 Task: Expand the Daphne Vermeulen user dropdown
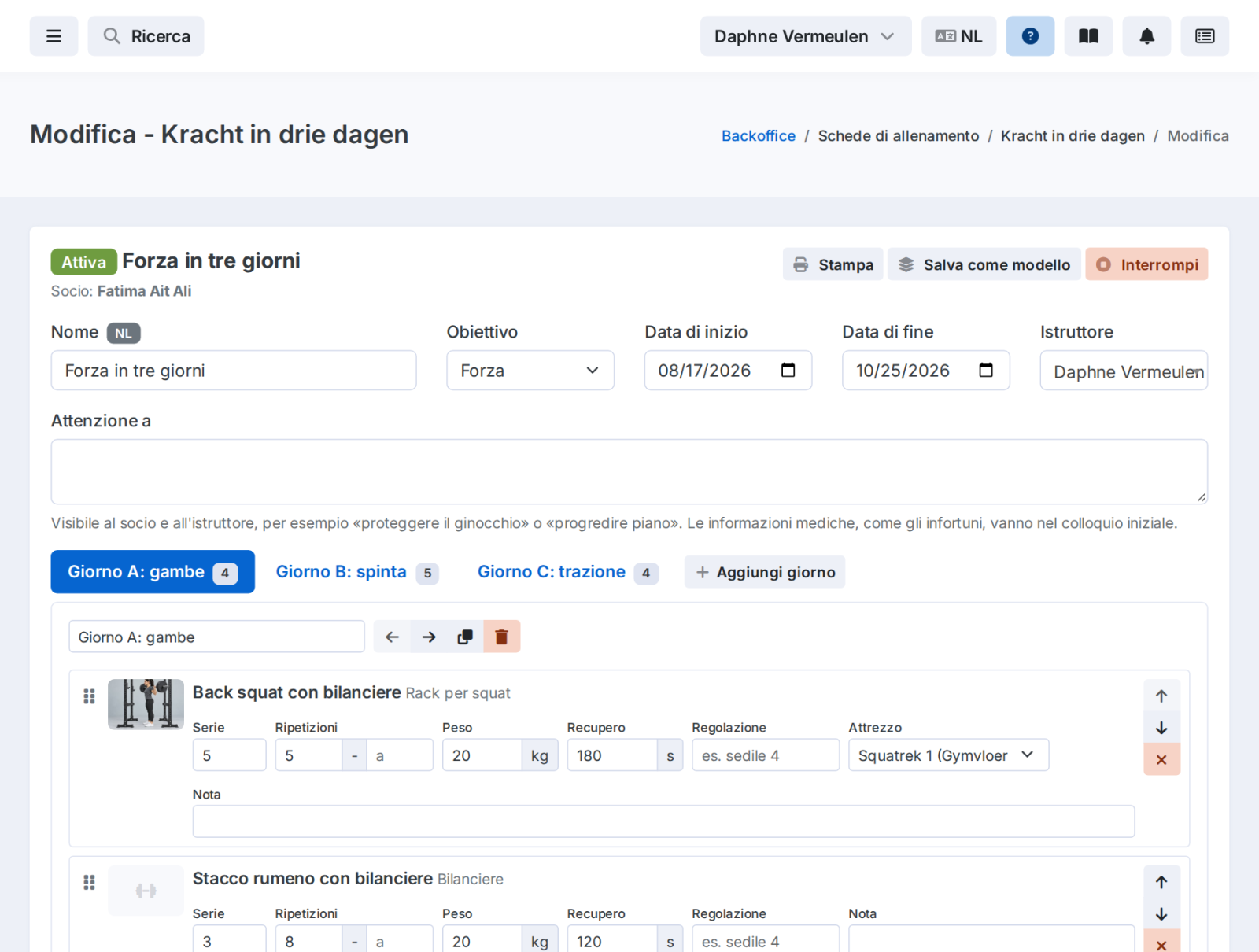[x=806, y=36]
